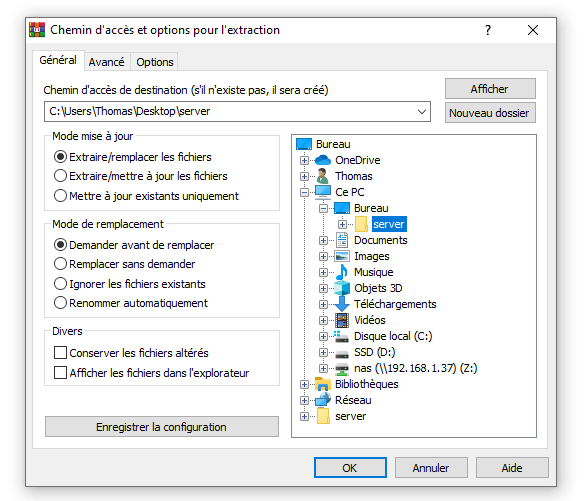Check Afficher les fichiers dans l'explorateur
This screenshot has width=588, height=501.
coord(60,372)
